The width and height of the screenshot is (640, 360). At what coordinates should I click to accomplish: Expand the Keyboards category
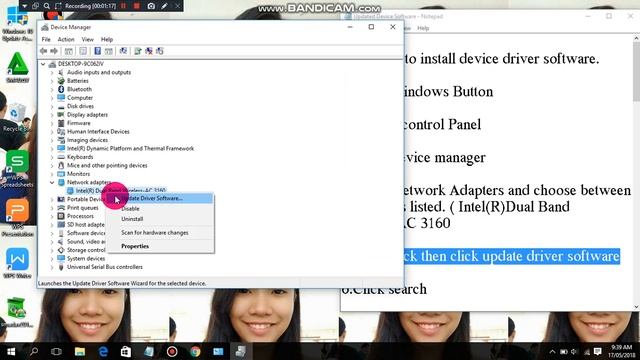(52, 157)
